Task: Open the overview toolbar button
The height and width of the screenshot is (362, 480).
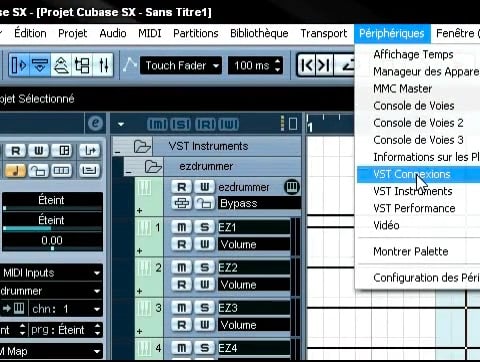Action: click(61, 65)
